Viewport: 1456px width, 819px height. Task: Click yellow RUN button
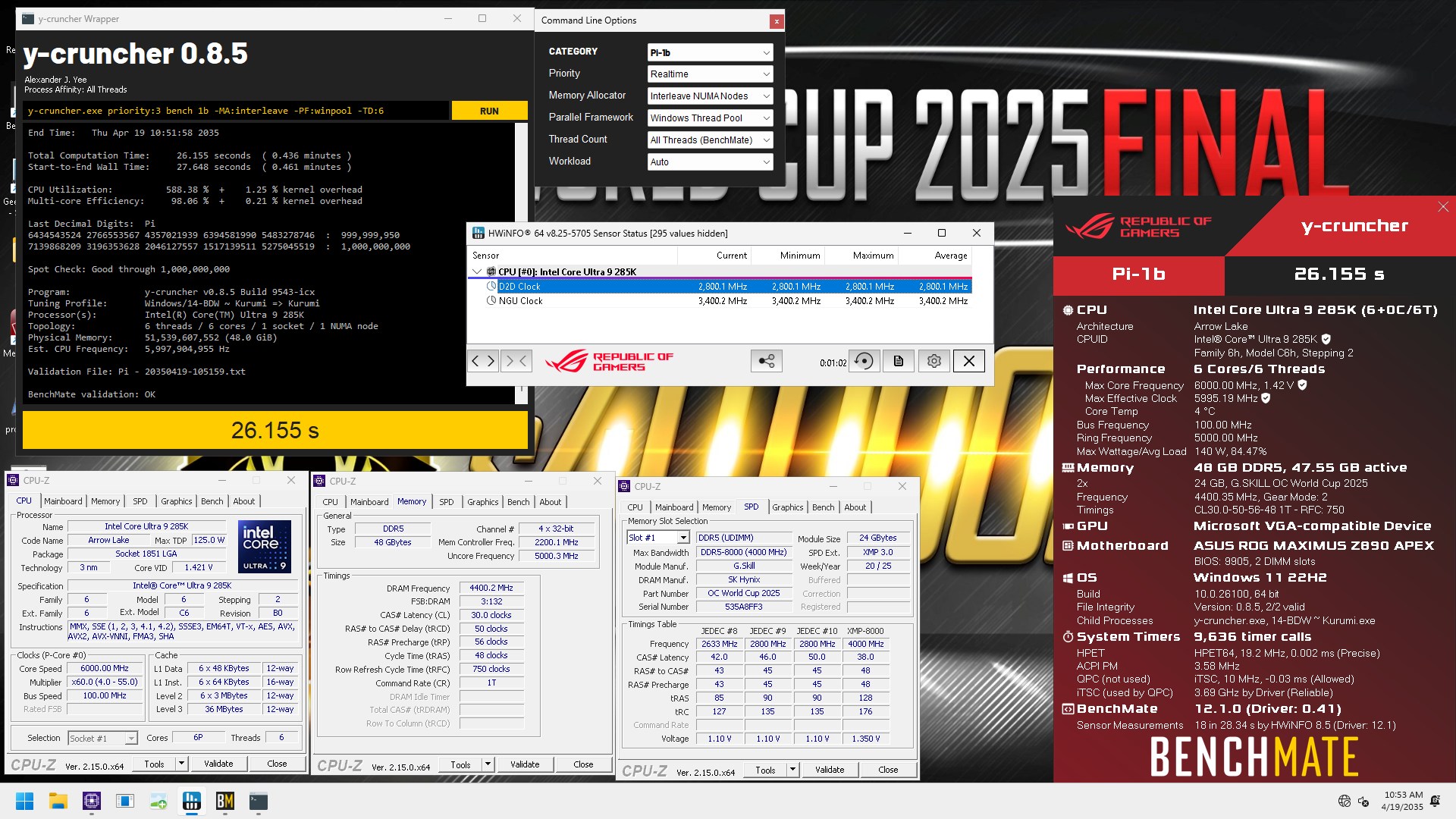[x=489, y=111]
